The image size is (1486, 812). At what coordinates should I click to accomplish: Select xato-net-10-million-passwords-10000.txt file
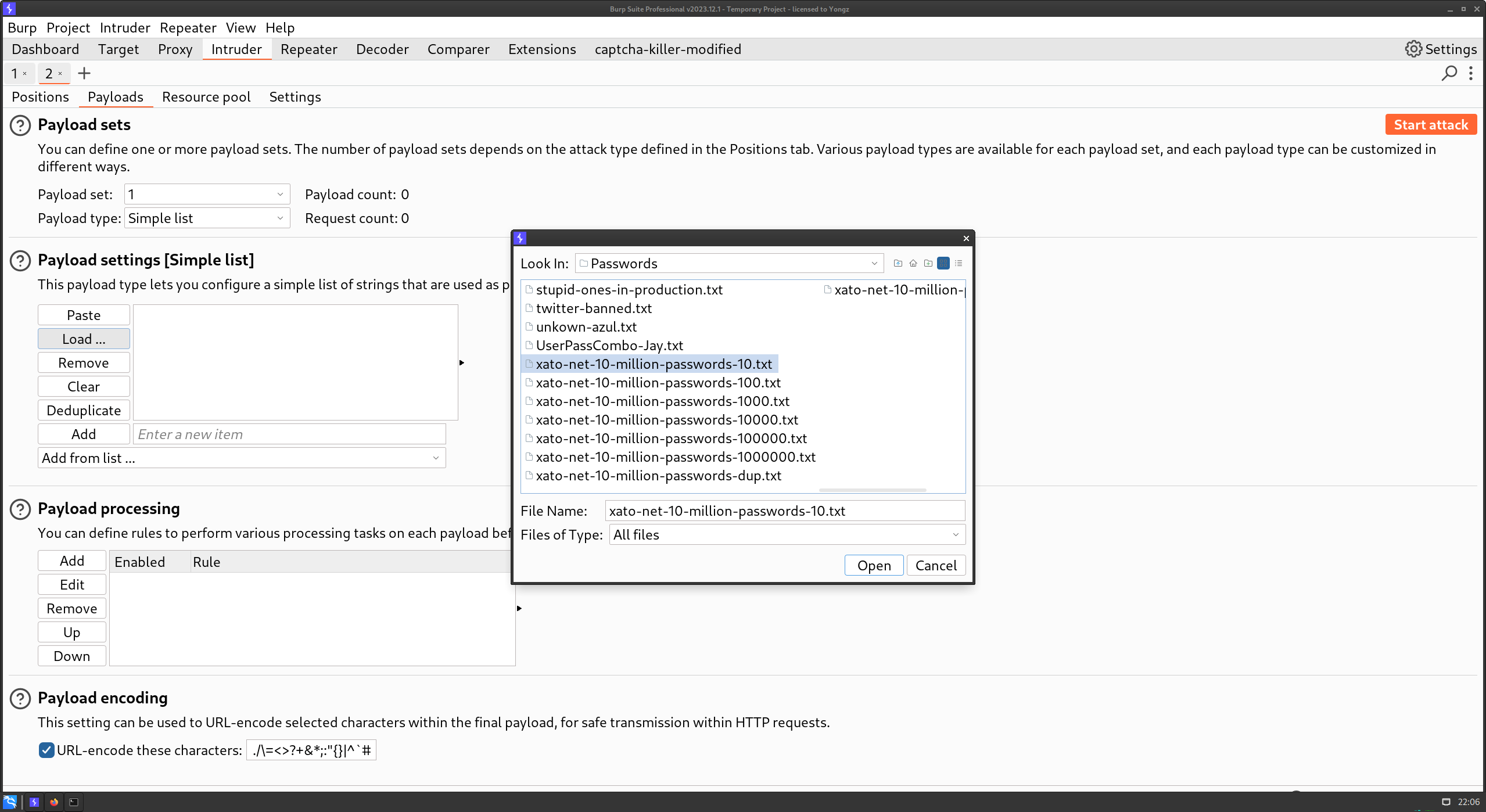click(667, 420)
